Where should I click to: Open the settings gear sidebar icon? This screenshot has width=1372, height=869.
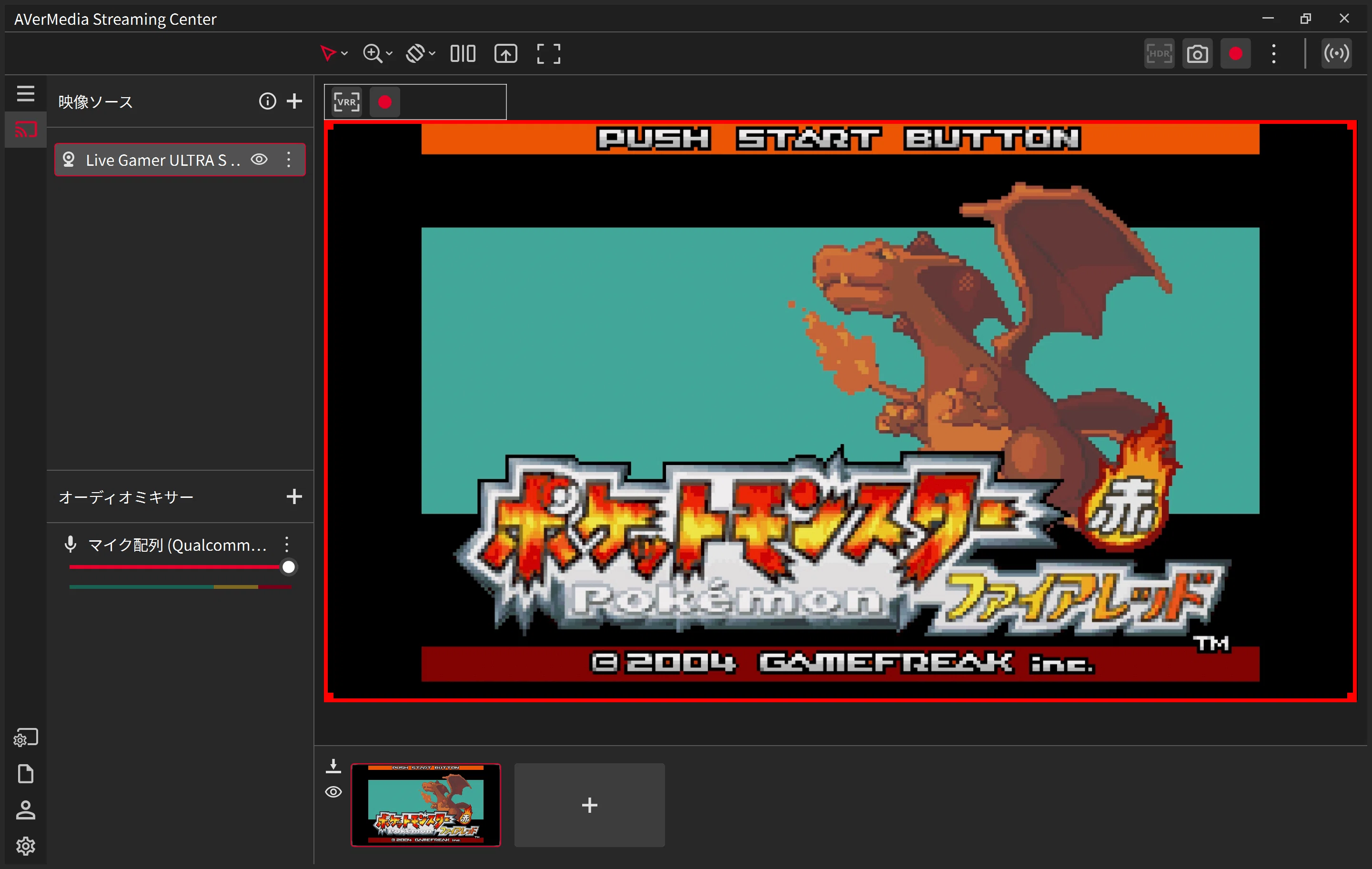[x=26, y=846]
